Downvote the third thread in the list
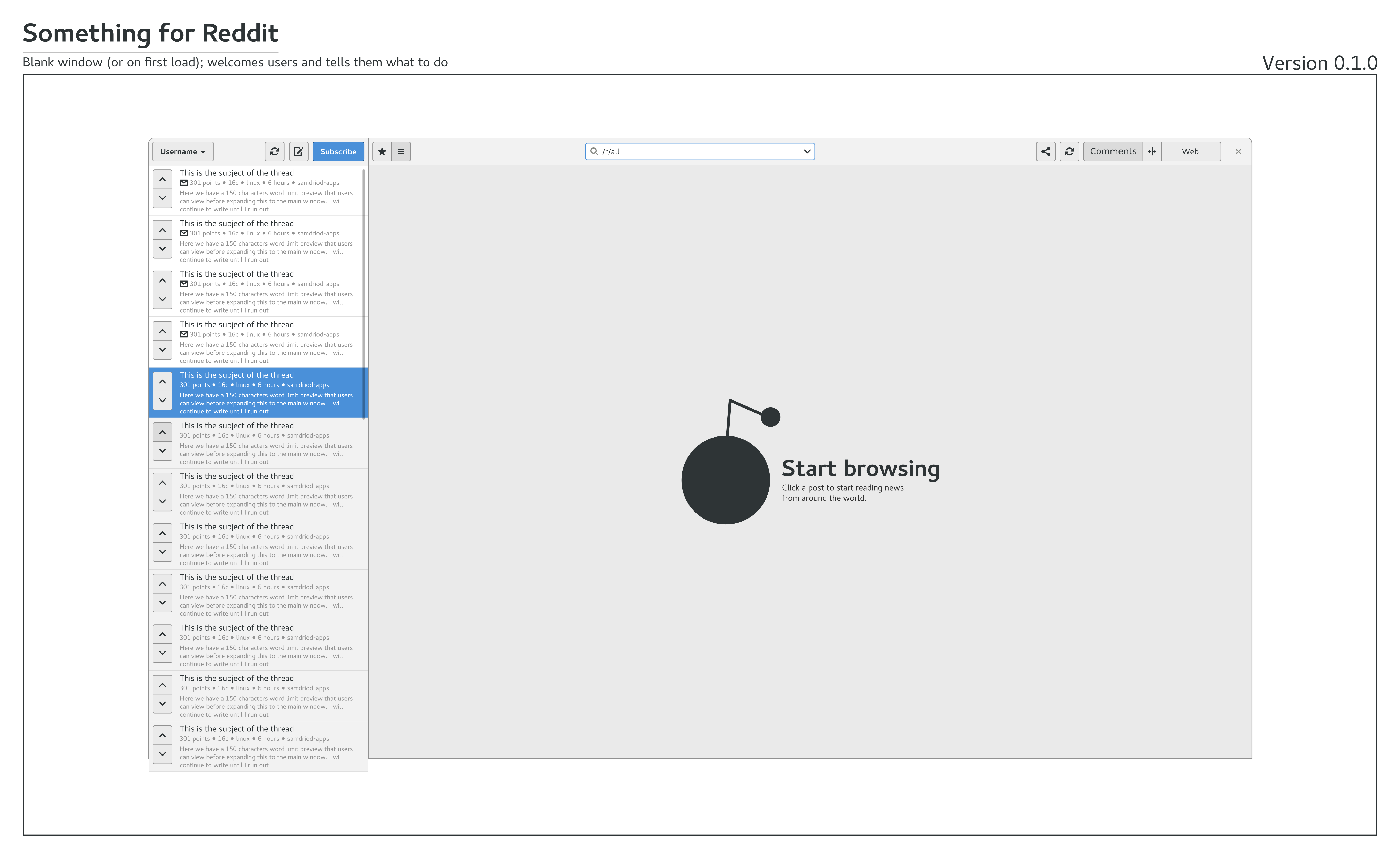The image size is (1400, 859). (162, 299)
